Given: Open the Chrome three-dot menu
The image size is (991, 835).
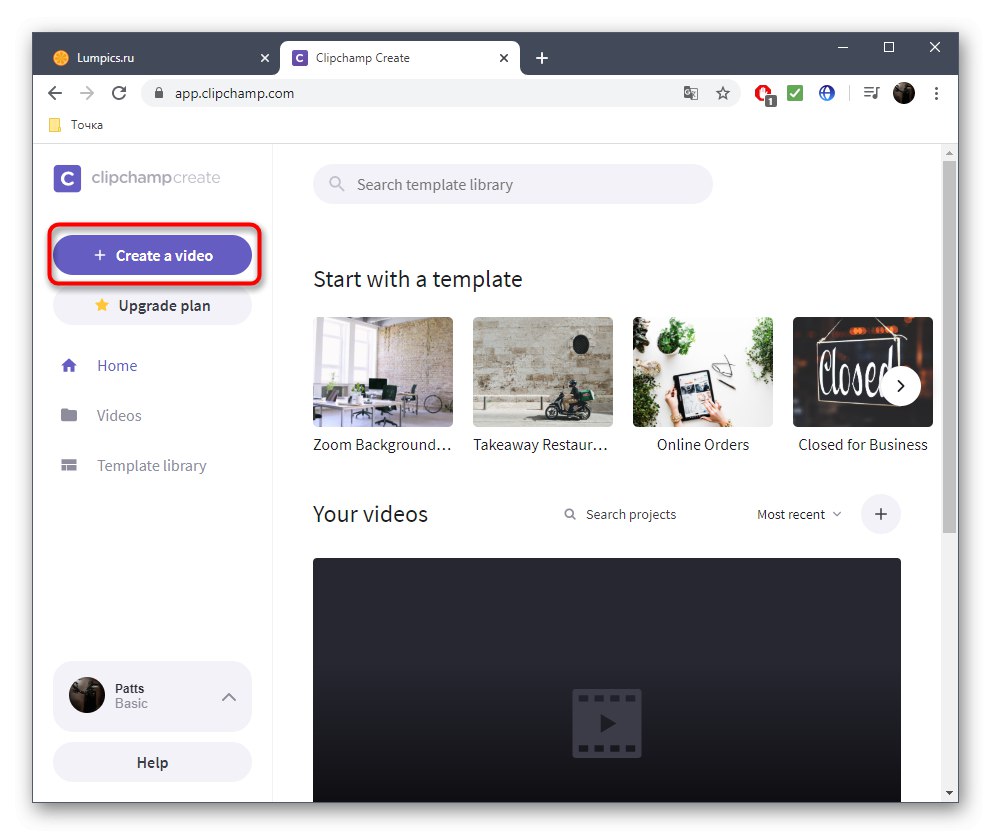Looking at the screenshot, I should pos(936,92).
